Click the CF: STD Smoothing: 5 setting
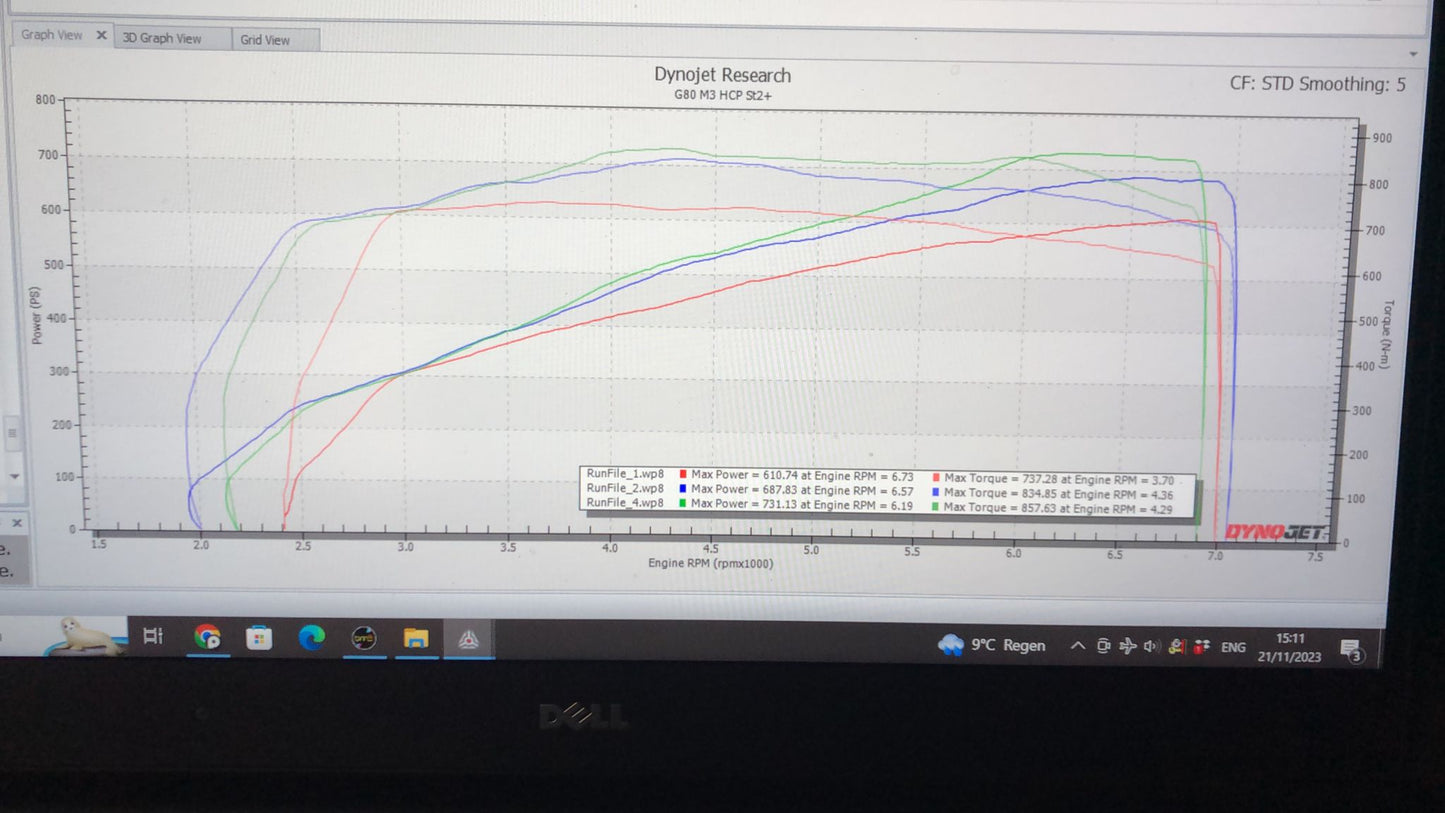Viewport: 1445px width, 813px height. [1318, 84]
